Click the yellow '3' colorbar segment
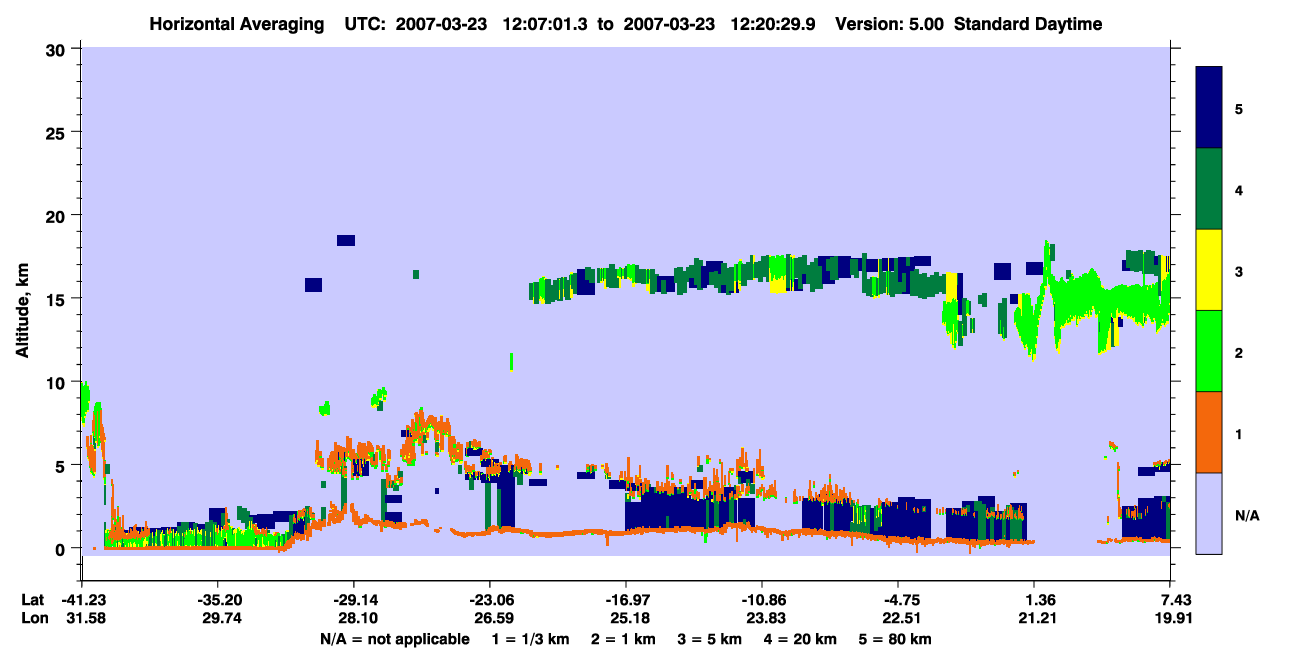 pyautogui.click(x=1210, y=270)
